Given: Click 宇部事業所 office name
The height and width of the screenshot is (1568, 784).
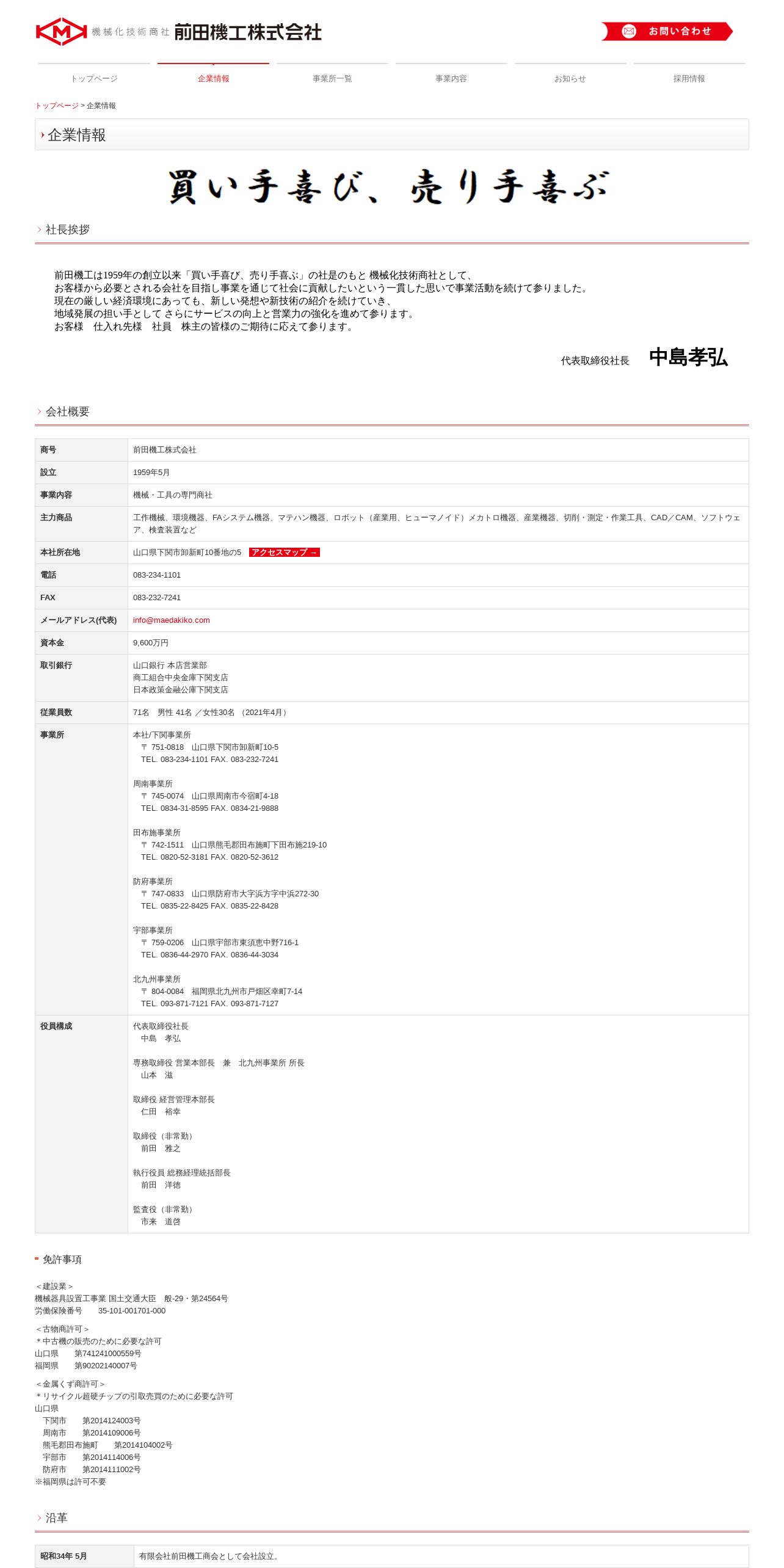Looking at the screenshot, I should pos(153,930).
